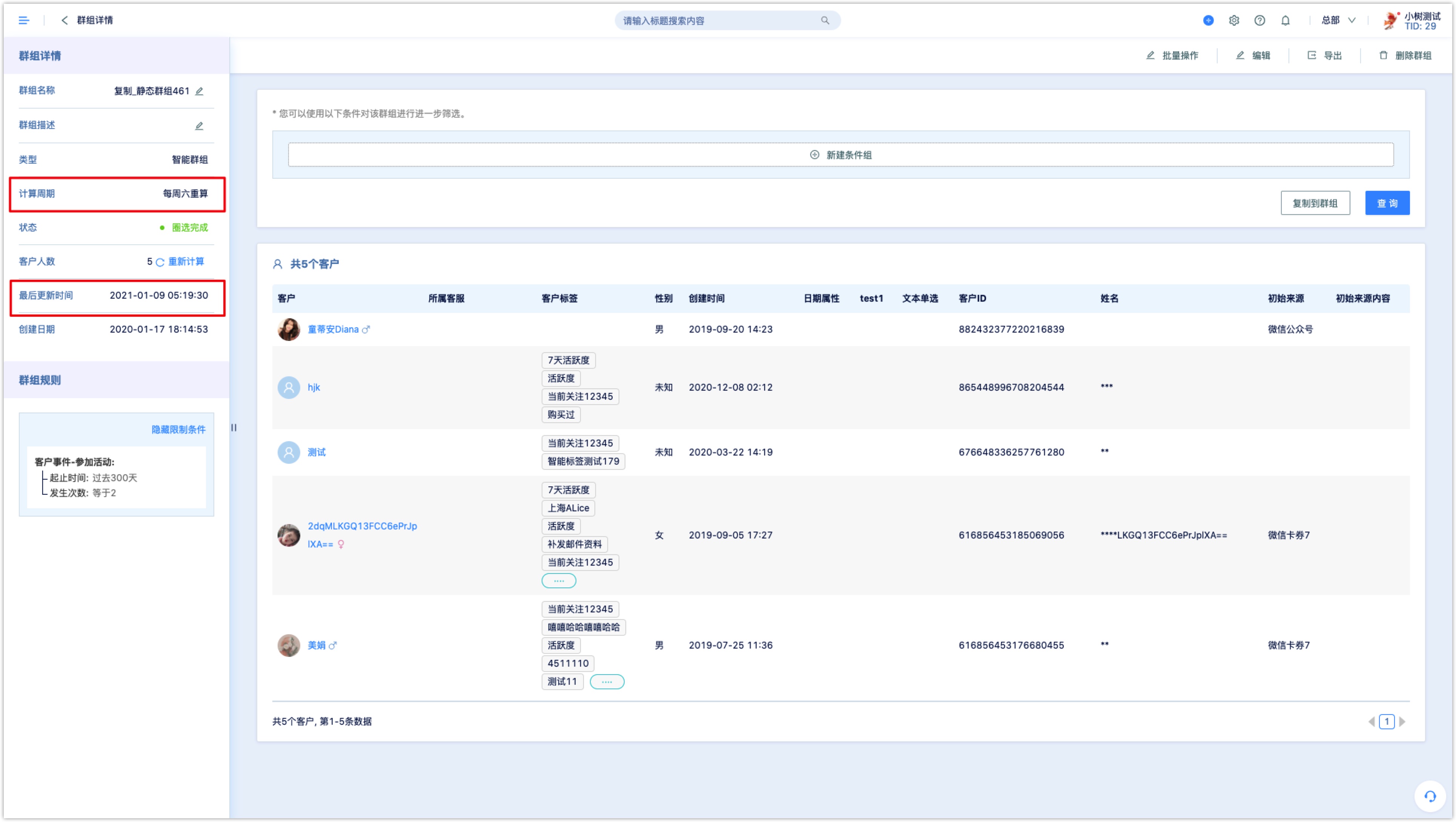Click the recalculate refresh icon
The height and width of the screenshot is (822, 1456).
coord(160,262)
